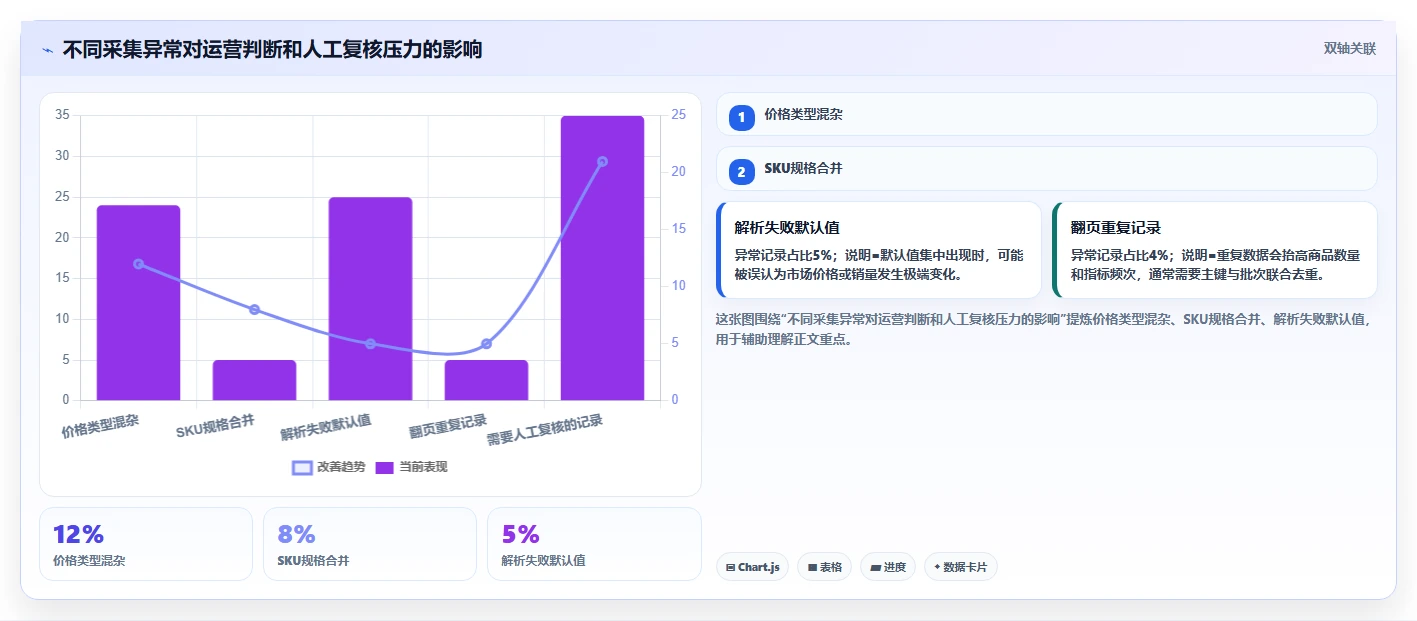The width and height of the screenshot is (1417, 621).
Task: Click the icon inside the 进度 chip
Action: [875, 568]
